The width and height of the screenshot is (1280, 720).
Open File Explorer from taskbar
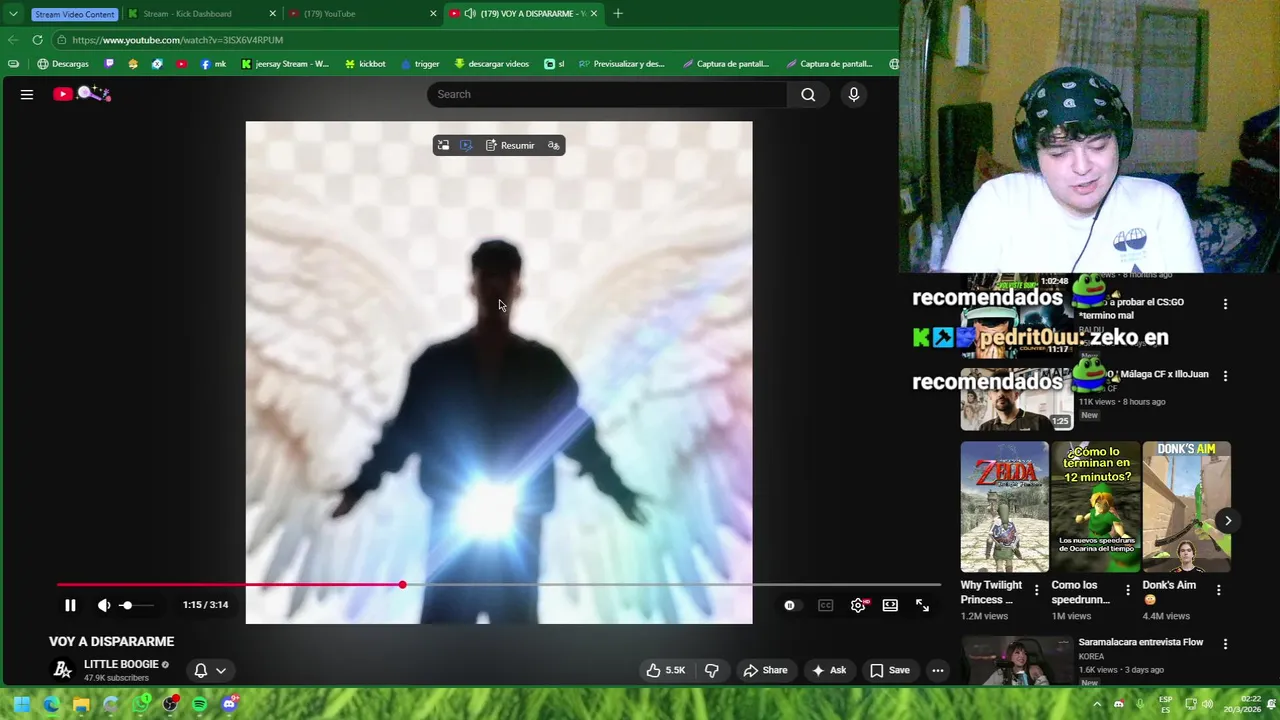coord(81,704)
